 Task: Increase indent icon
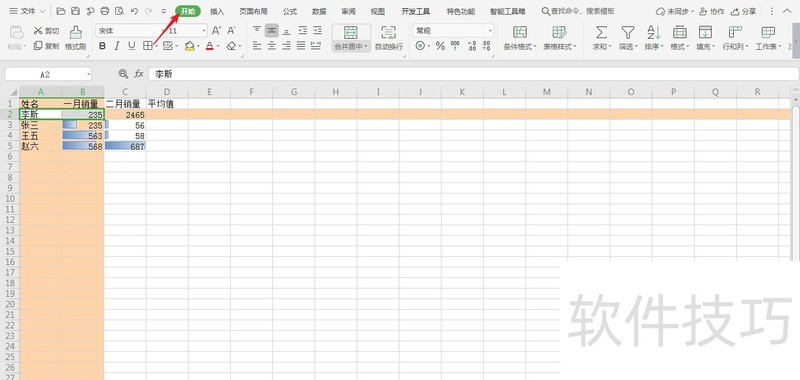pyautogui.click(x=317, y=31)
